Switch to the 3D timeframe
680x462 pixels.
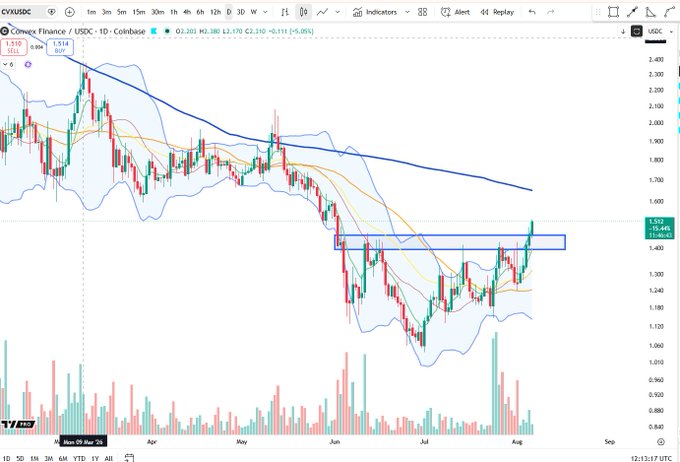(241, 12)
